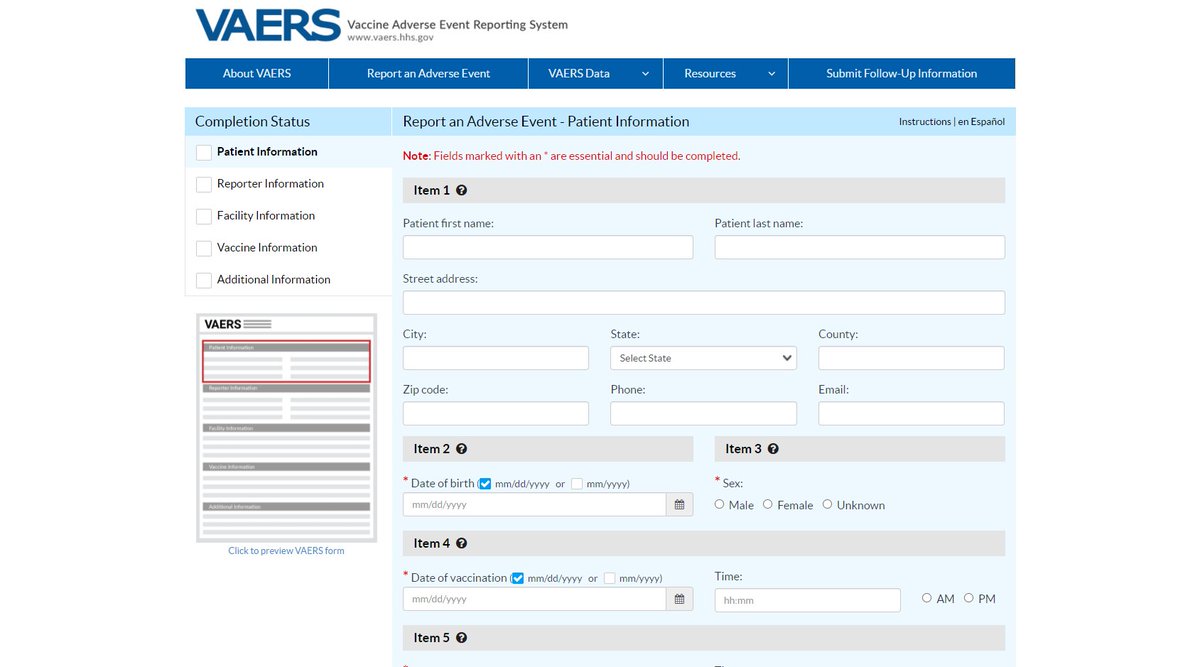Go to Facility Information section
This screenshot has width=1200, height=667.
click(x=266, y=216)
